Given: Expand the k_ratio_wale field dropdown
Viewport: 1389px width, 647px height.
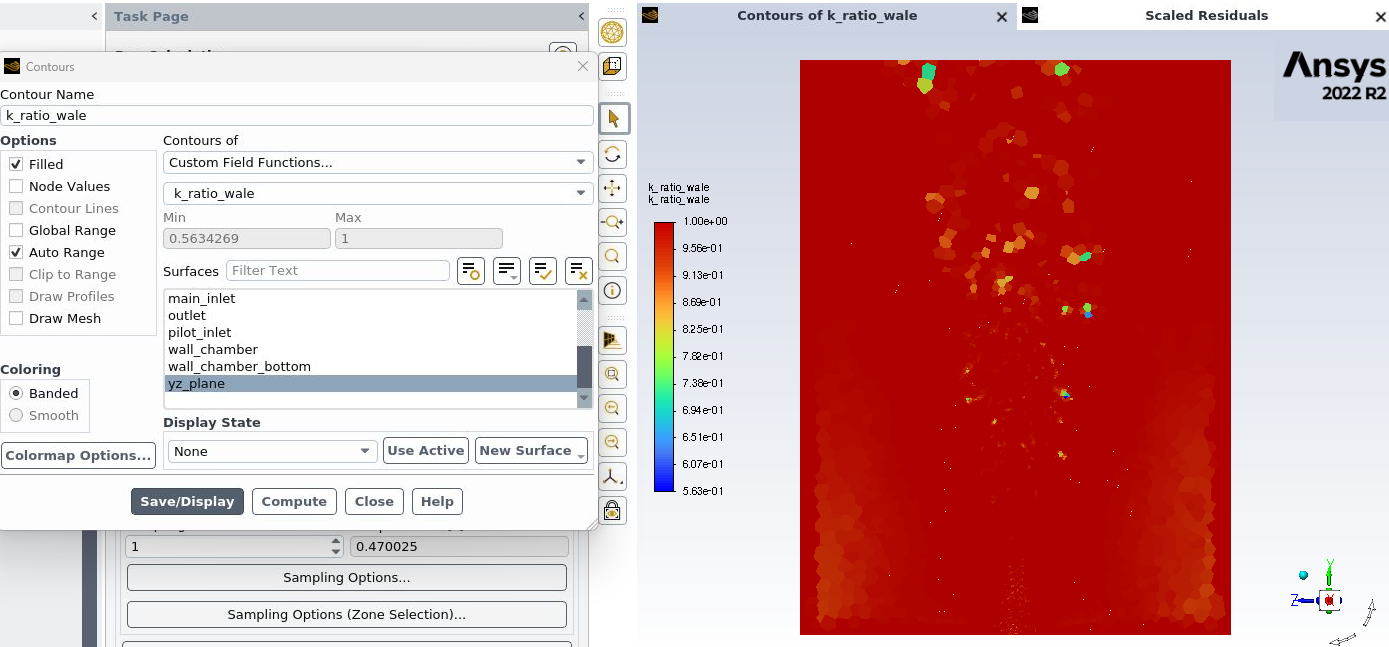Looking at the screenshot, I should click(x=378, y=193).
